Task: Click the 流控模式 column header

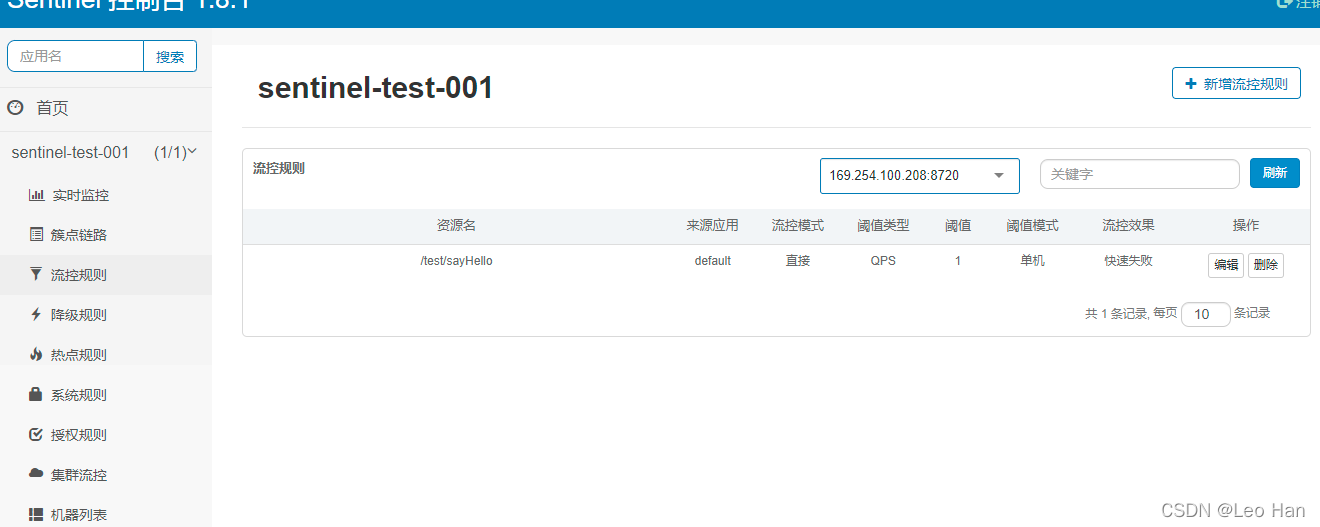Action: click(798, 226)
